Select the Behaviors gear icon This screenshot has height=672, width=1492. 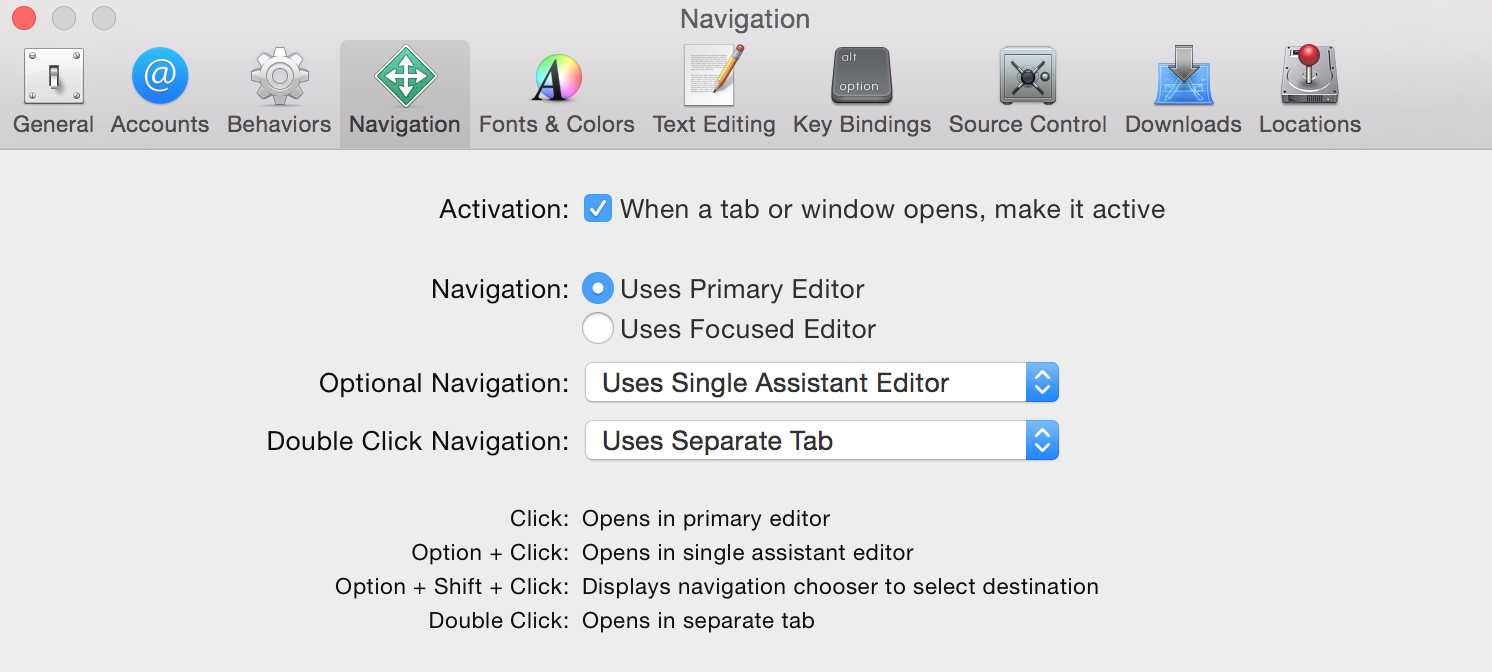tap(279, 76)
